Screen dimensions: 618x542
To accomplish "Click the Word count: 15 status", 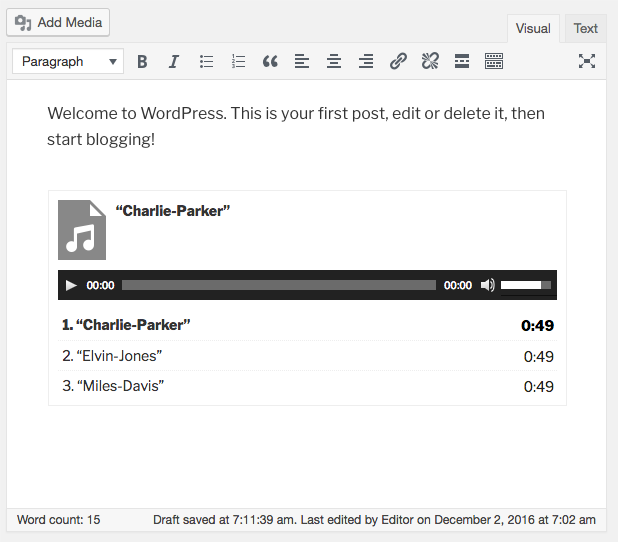I will click(58, 520).
